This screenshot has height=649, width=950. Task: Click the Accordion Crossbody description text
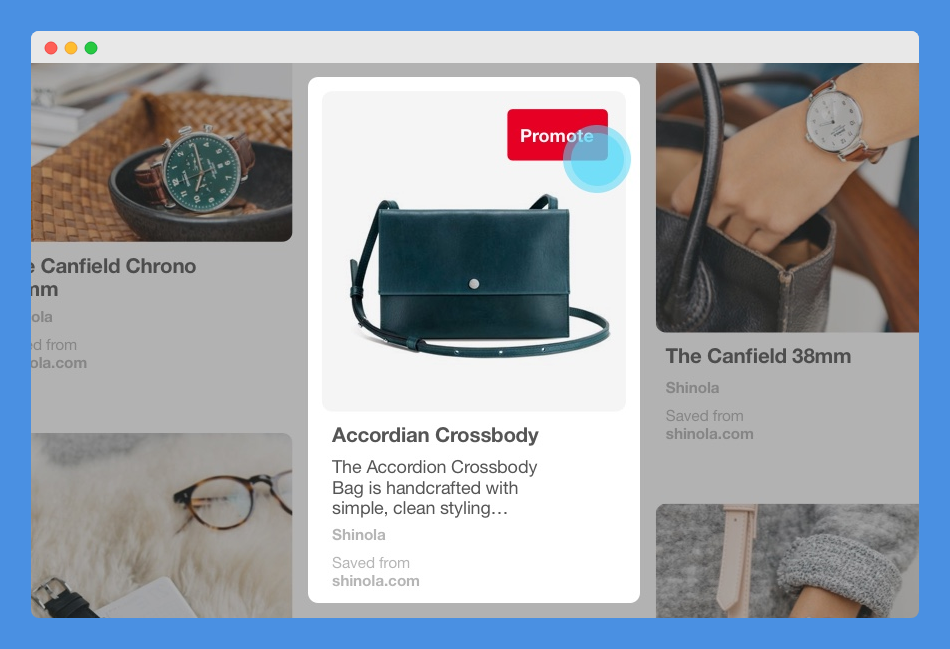(434, 487)
